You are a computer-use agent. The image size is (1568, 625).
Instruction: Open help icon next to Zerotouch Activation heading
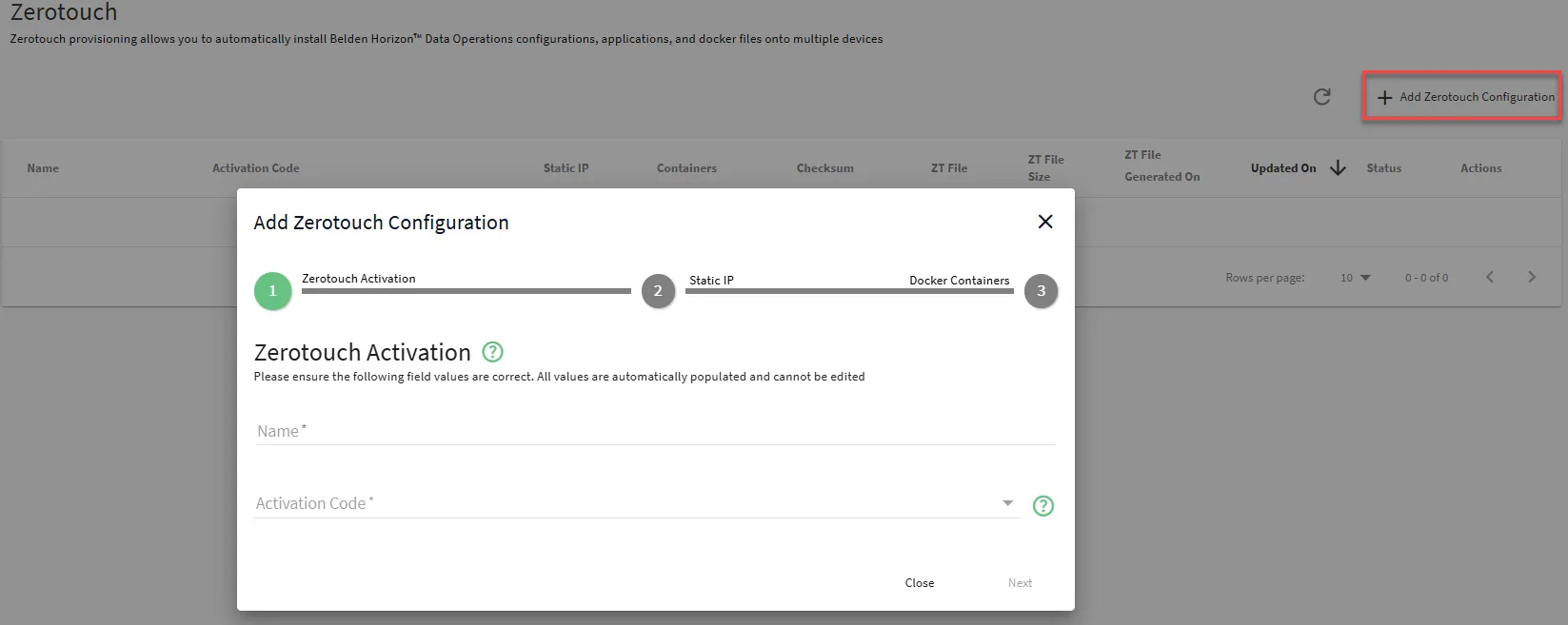pyautogui.click(x=492, y=352)
